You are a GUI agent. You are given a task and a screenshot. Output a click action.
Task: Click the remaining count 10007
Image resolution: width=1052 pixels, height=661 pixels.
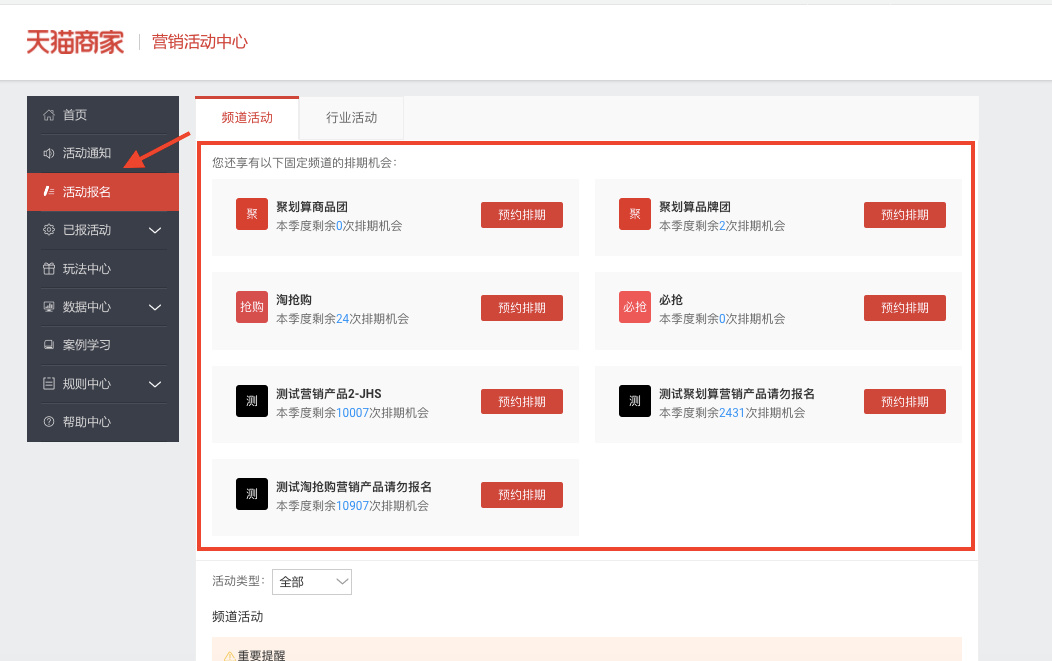pyautogui.click(x=352, y=413)
